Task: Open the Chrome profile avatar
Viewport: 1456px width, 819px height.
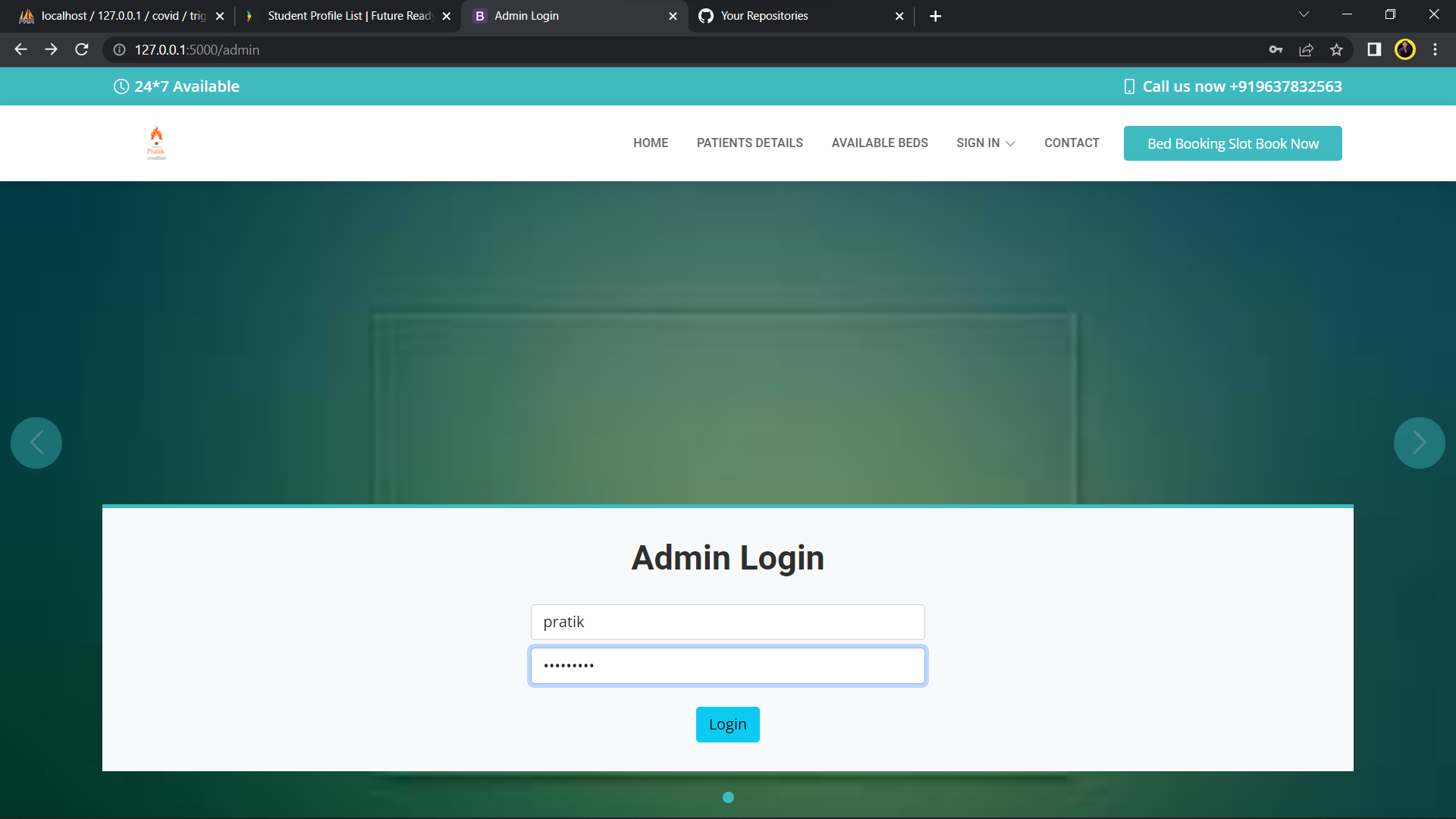Action: coord(1404,49)
